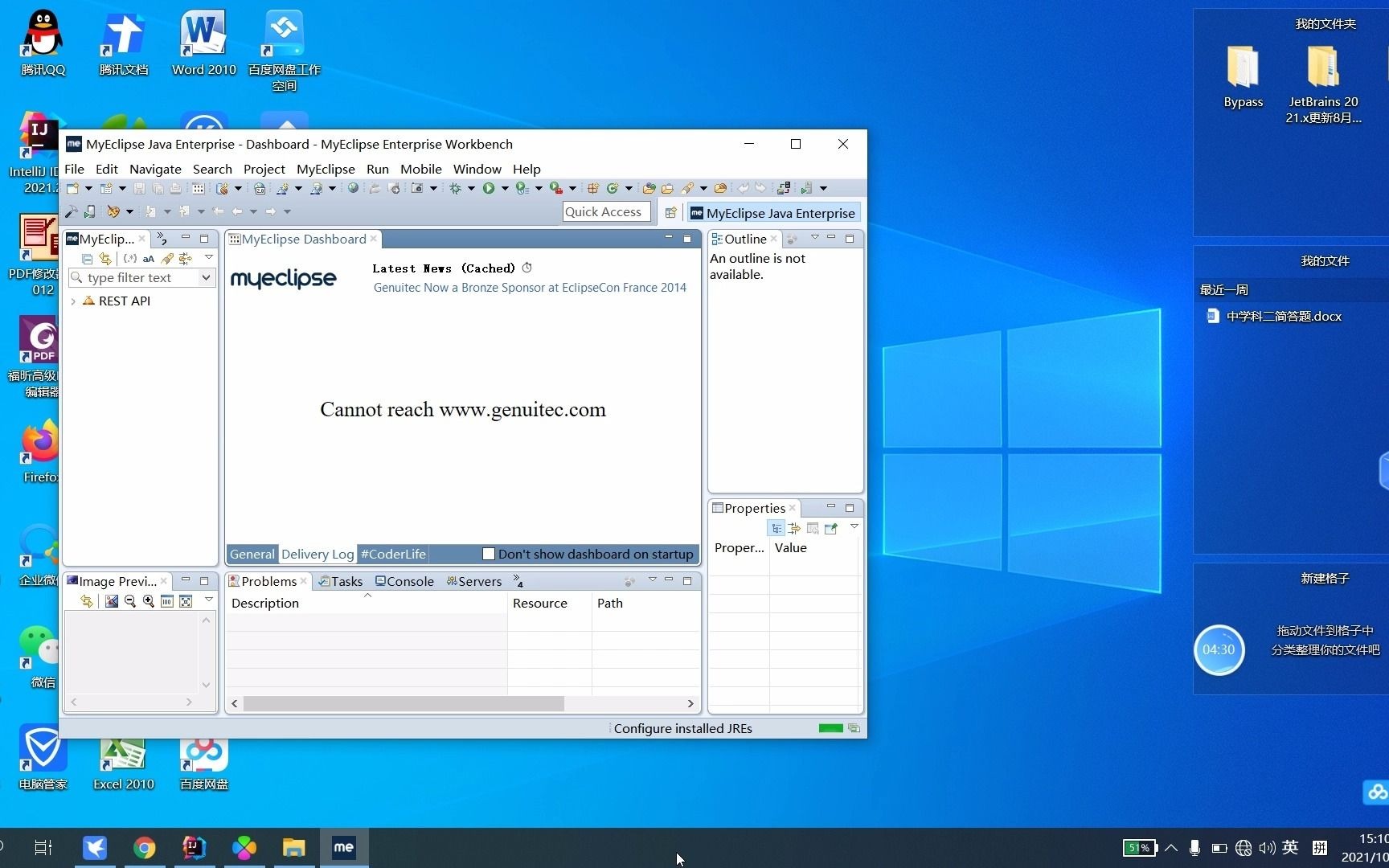
Task: Open Chrome from the taskbar
Action: coord(145,847)
